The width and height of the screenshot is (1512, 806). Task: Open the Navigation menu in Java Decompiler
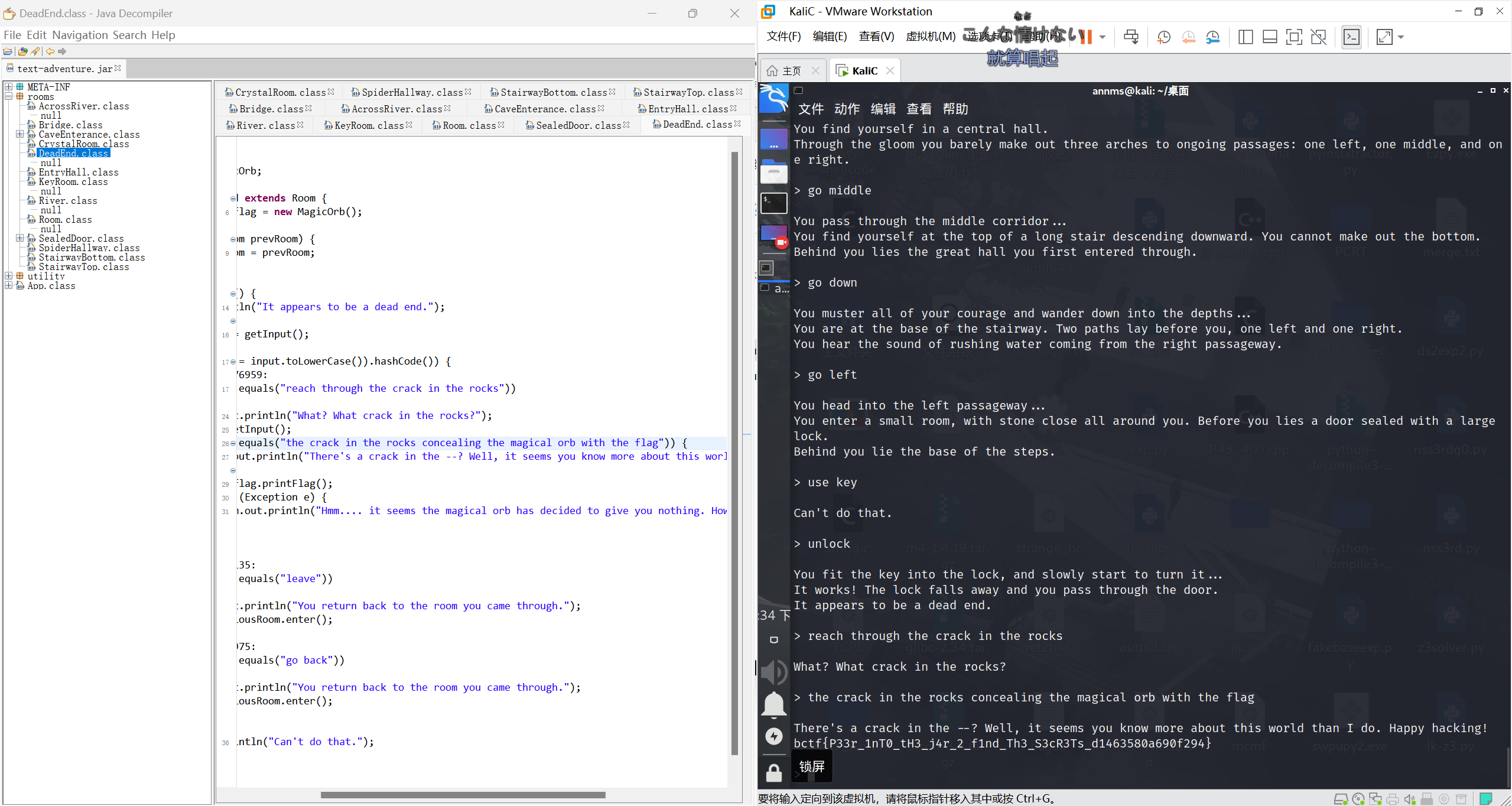coord(80,35)
